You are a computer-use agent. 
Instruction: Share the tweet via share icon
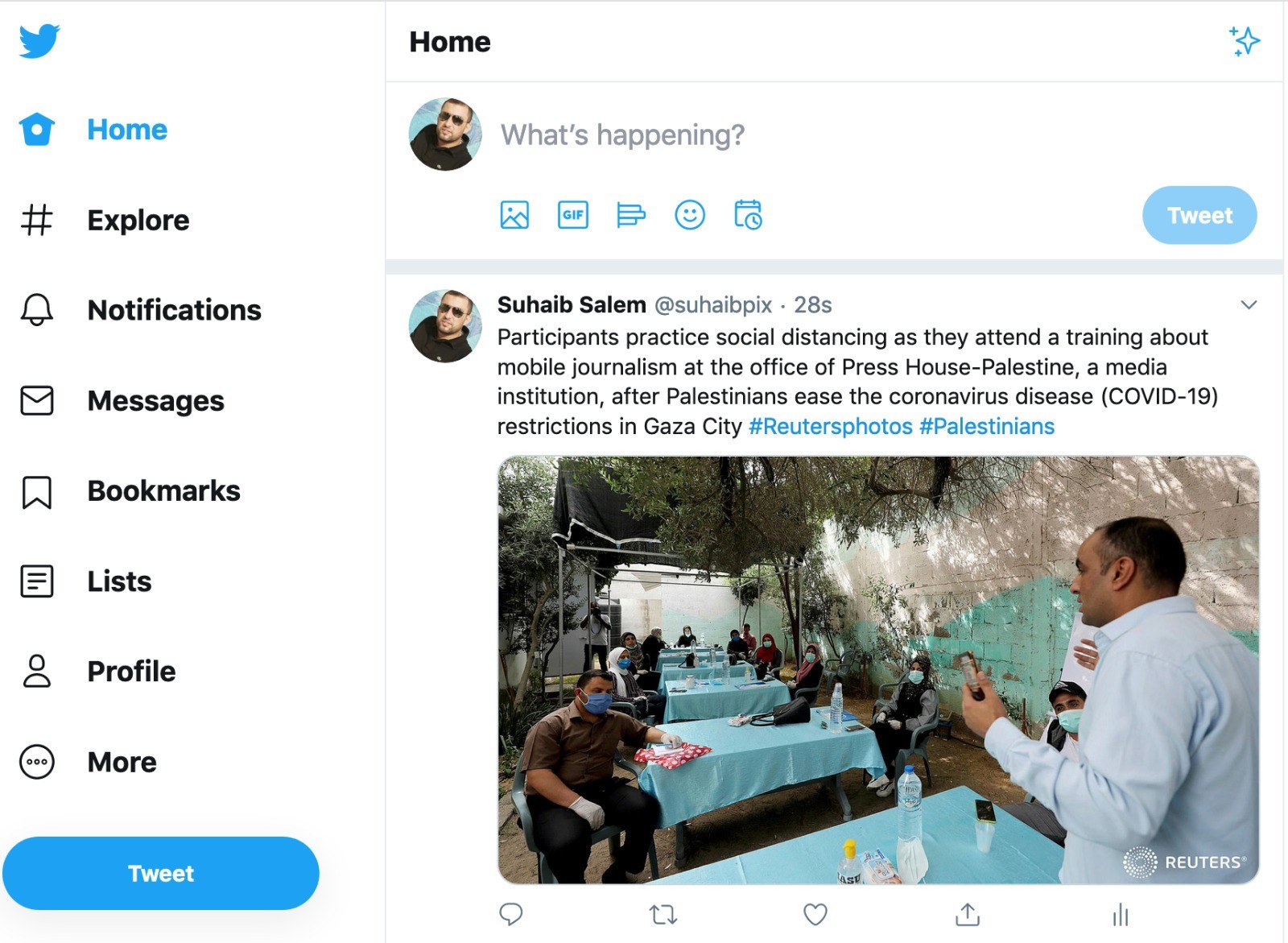(x=968, y=914)
